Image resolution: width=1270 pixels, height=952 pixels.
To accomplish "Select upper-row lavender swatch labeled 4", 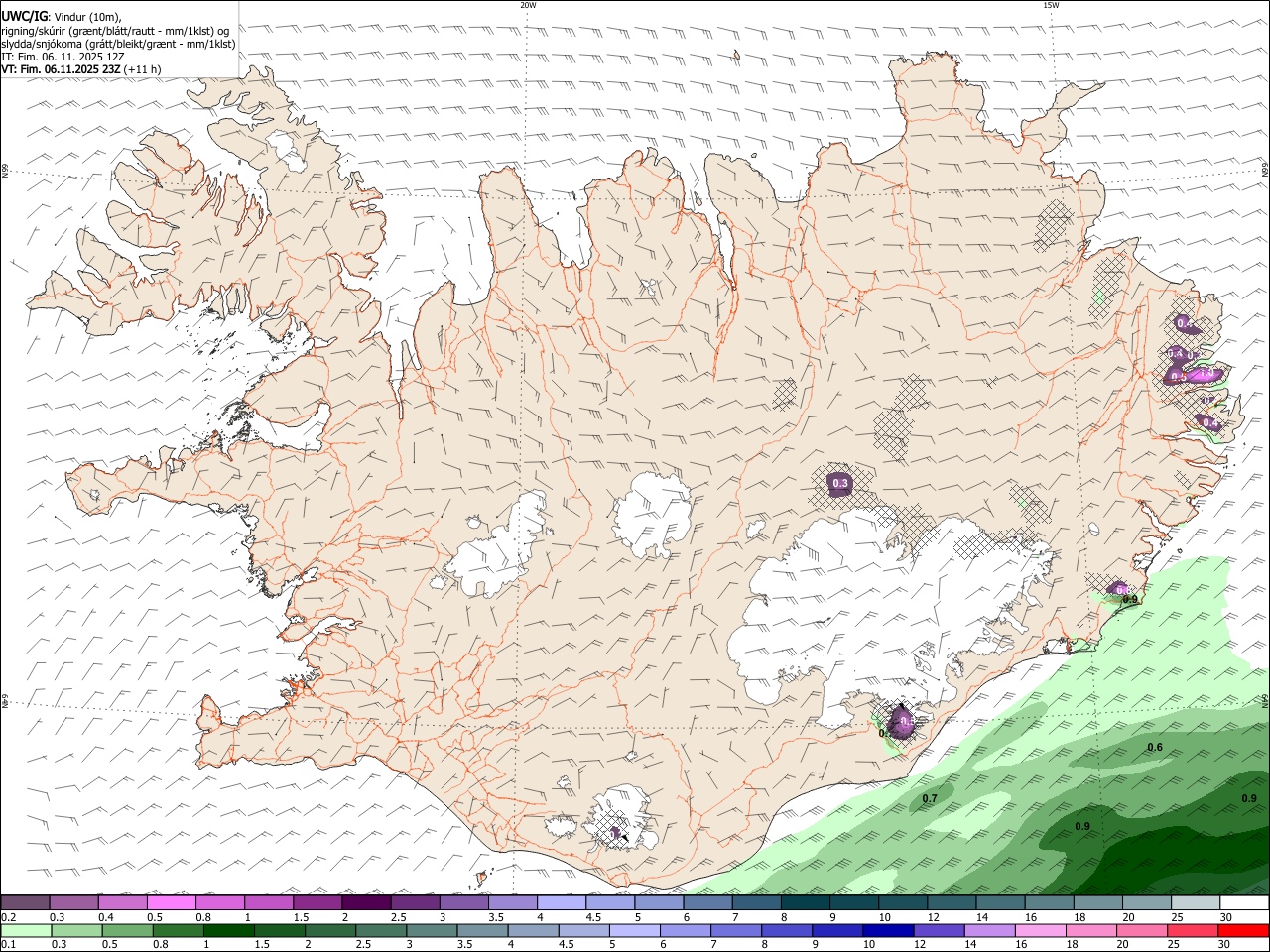I will 562,902.
